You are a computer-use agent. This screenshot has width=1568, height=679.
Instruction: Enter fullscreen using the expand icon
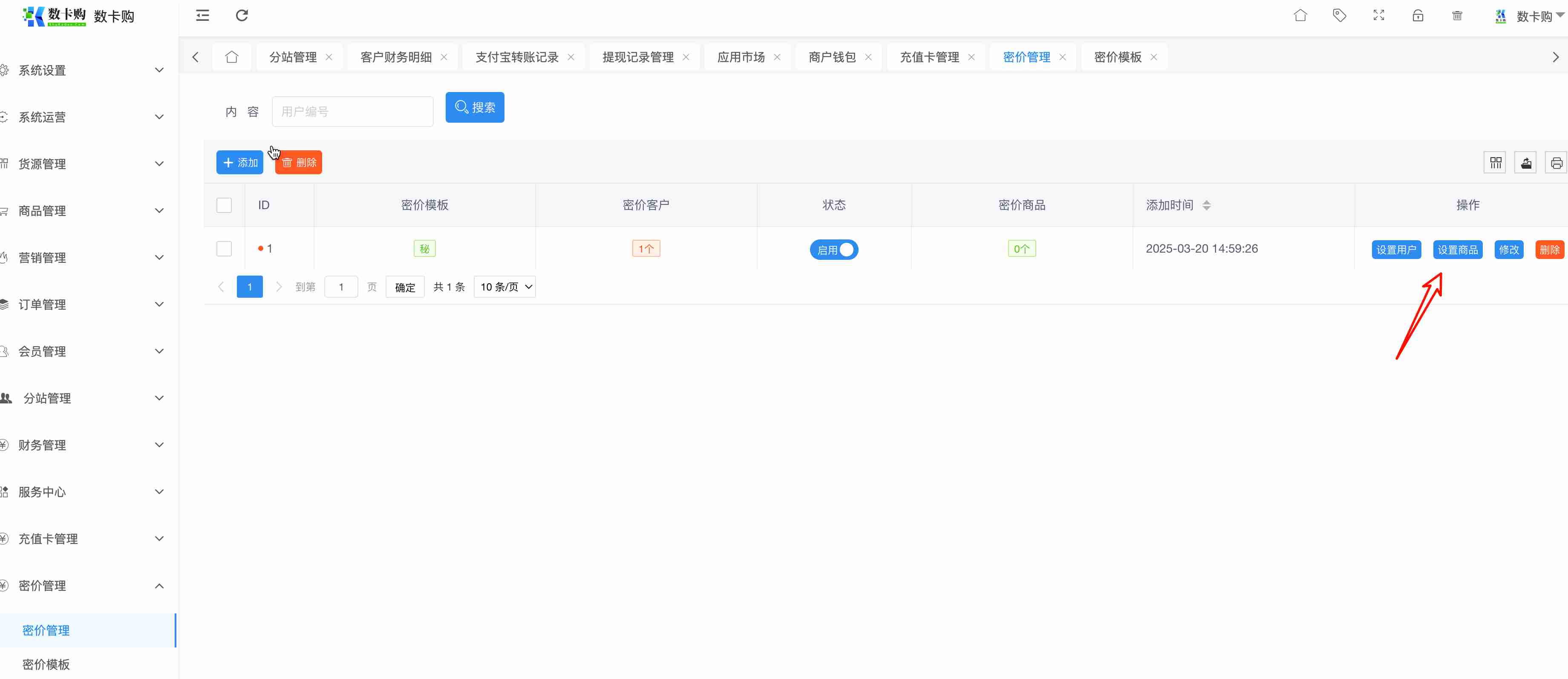point(1379,15)
